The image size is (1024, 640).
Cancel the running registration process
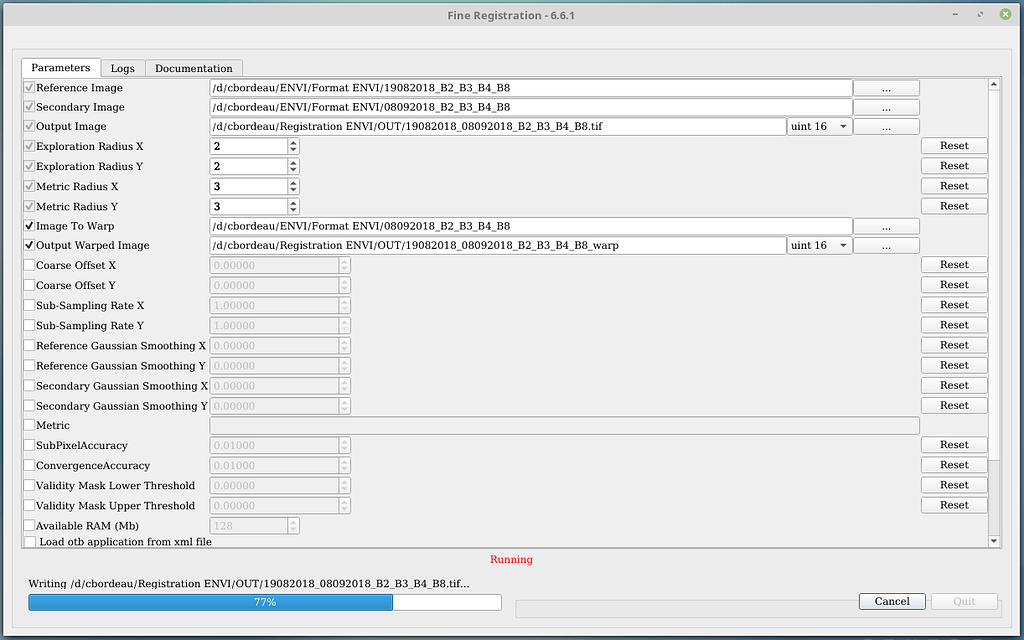891,601
